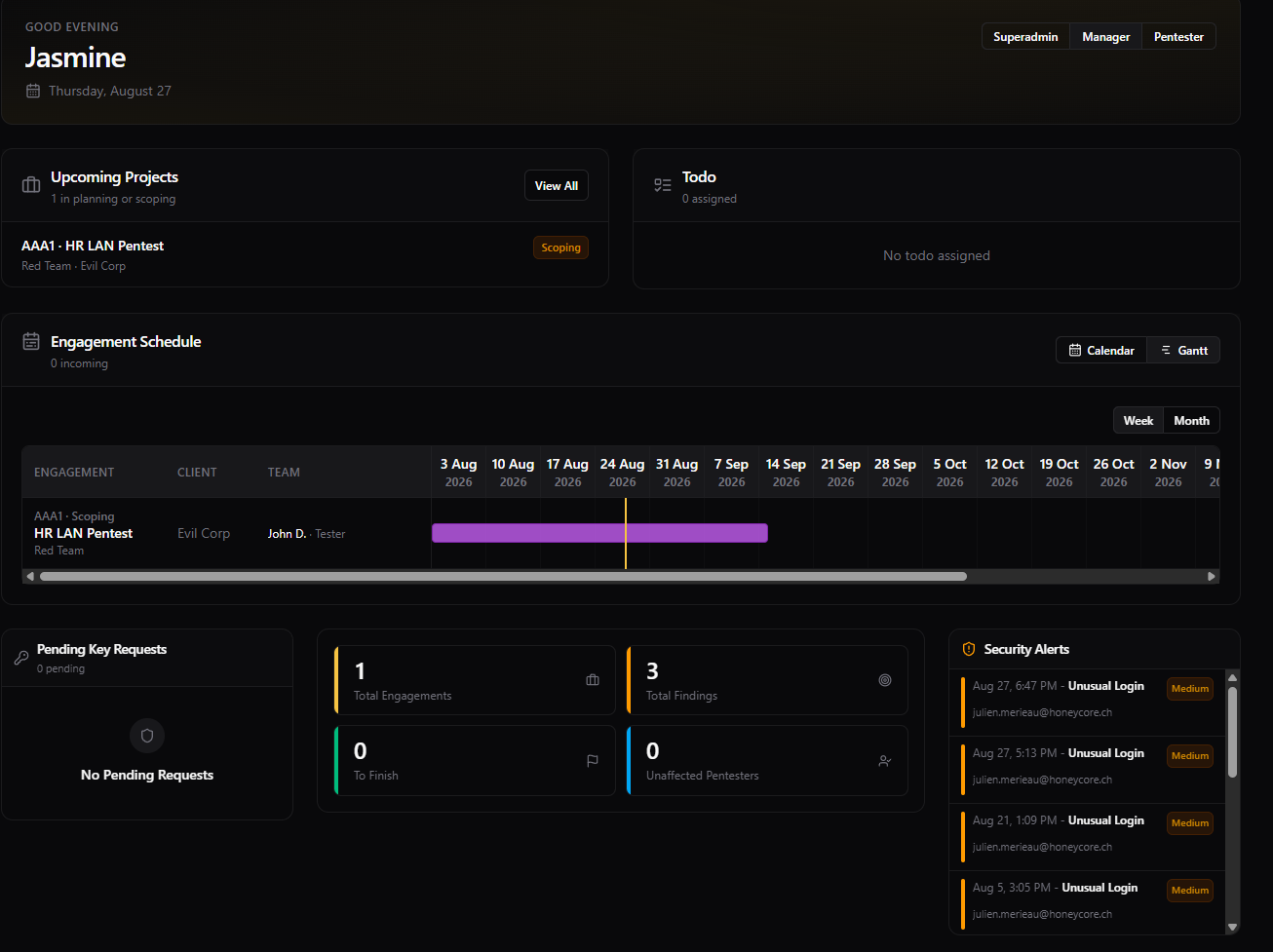
Task: Open HR LAN Pentest in the Gantt table
Action: 84,533
